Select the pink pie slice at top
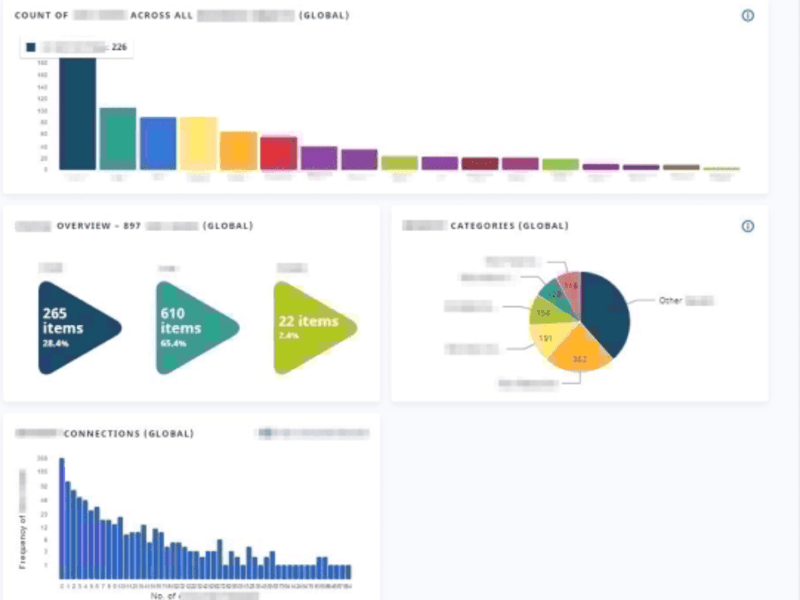 click(570, 288)
